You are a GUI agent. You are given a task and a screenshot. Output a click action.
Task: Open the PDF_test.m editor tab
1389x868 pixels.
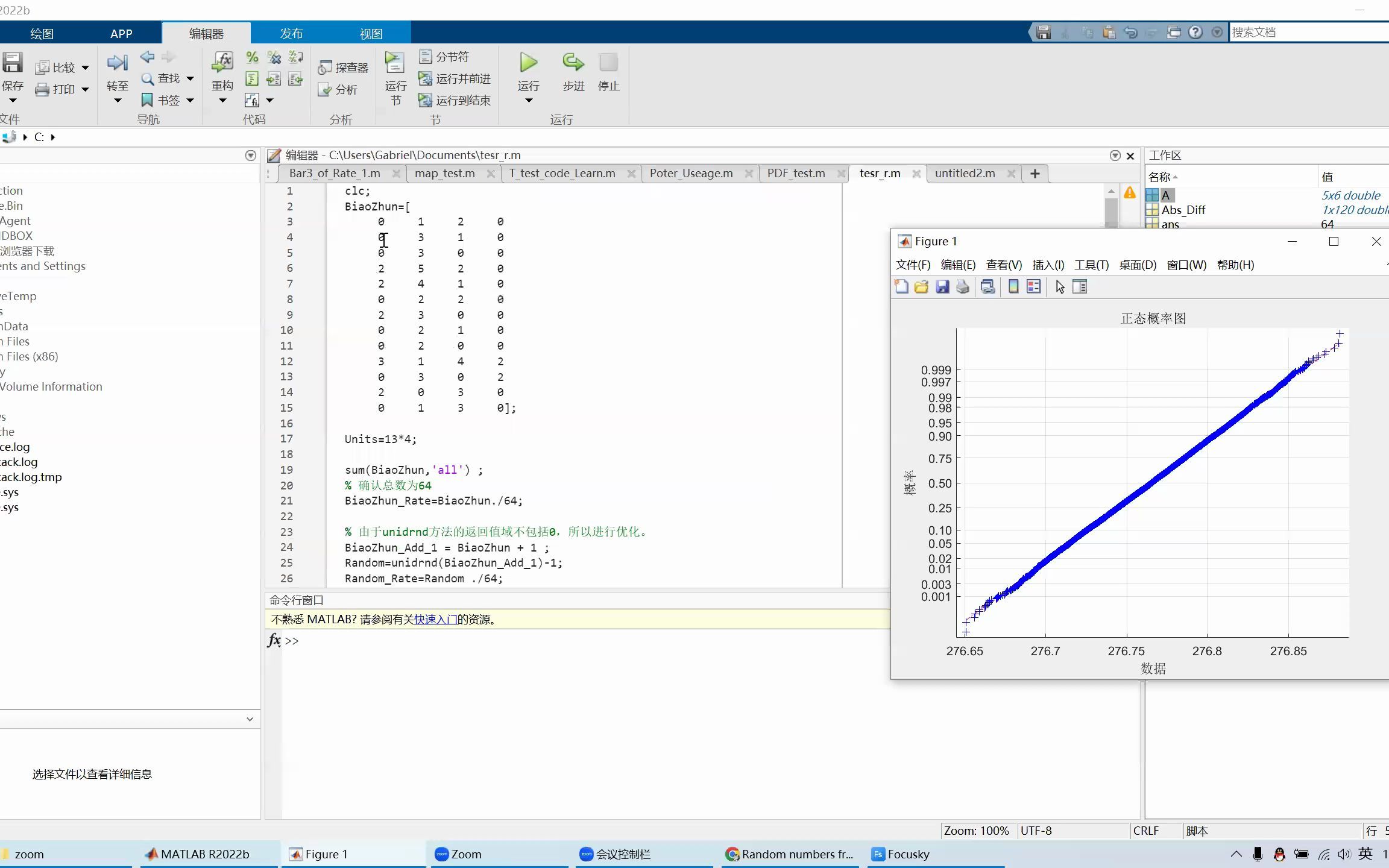(796, 174)
